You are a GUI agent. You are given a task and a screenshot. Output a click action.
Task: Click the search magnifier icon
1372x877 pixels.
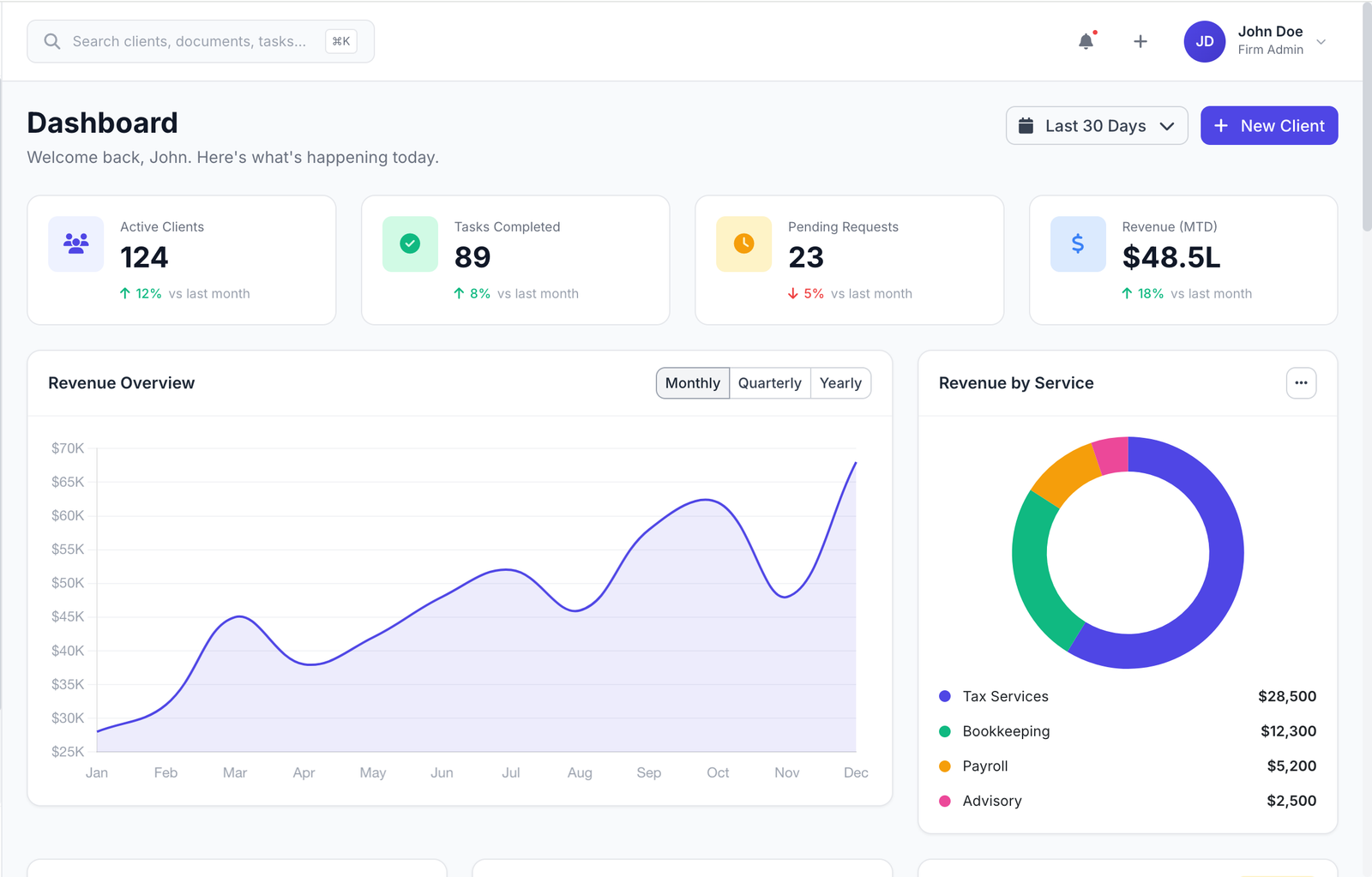51,40
